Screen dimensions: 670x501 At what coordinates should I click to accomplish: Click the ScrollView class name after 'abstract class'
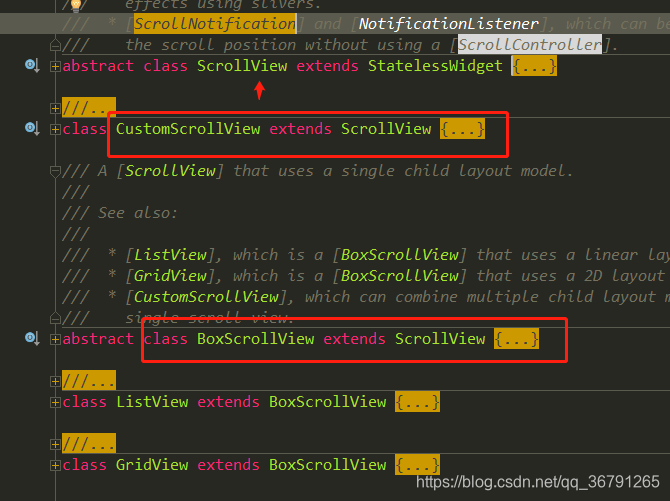tap(242, 66)
